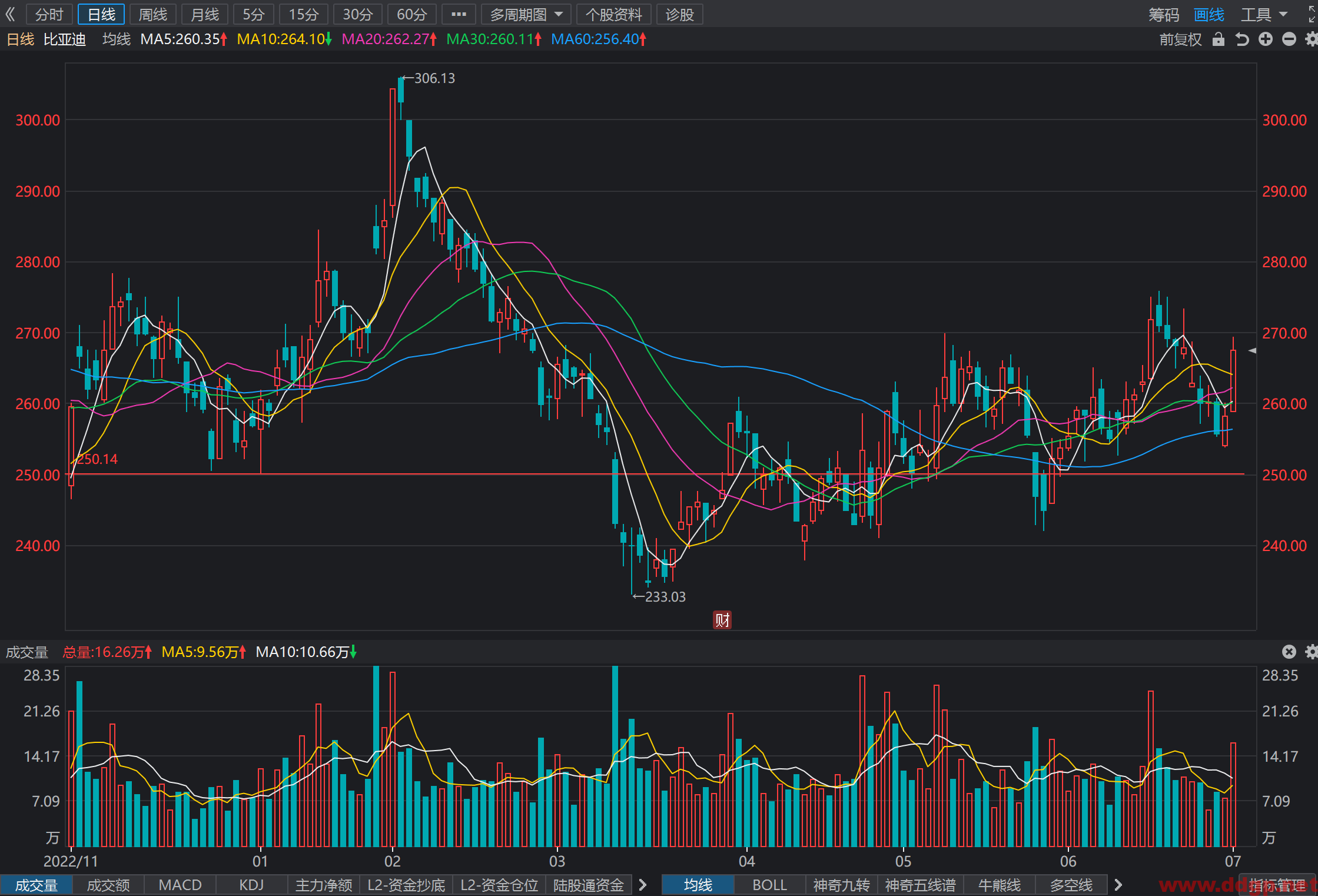Expand the 多周期图 dropdown

tap(526, 14)
